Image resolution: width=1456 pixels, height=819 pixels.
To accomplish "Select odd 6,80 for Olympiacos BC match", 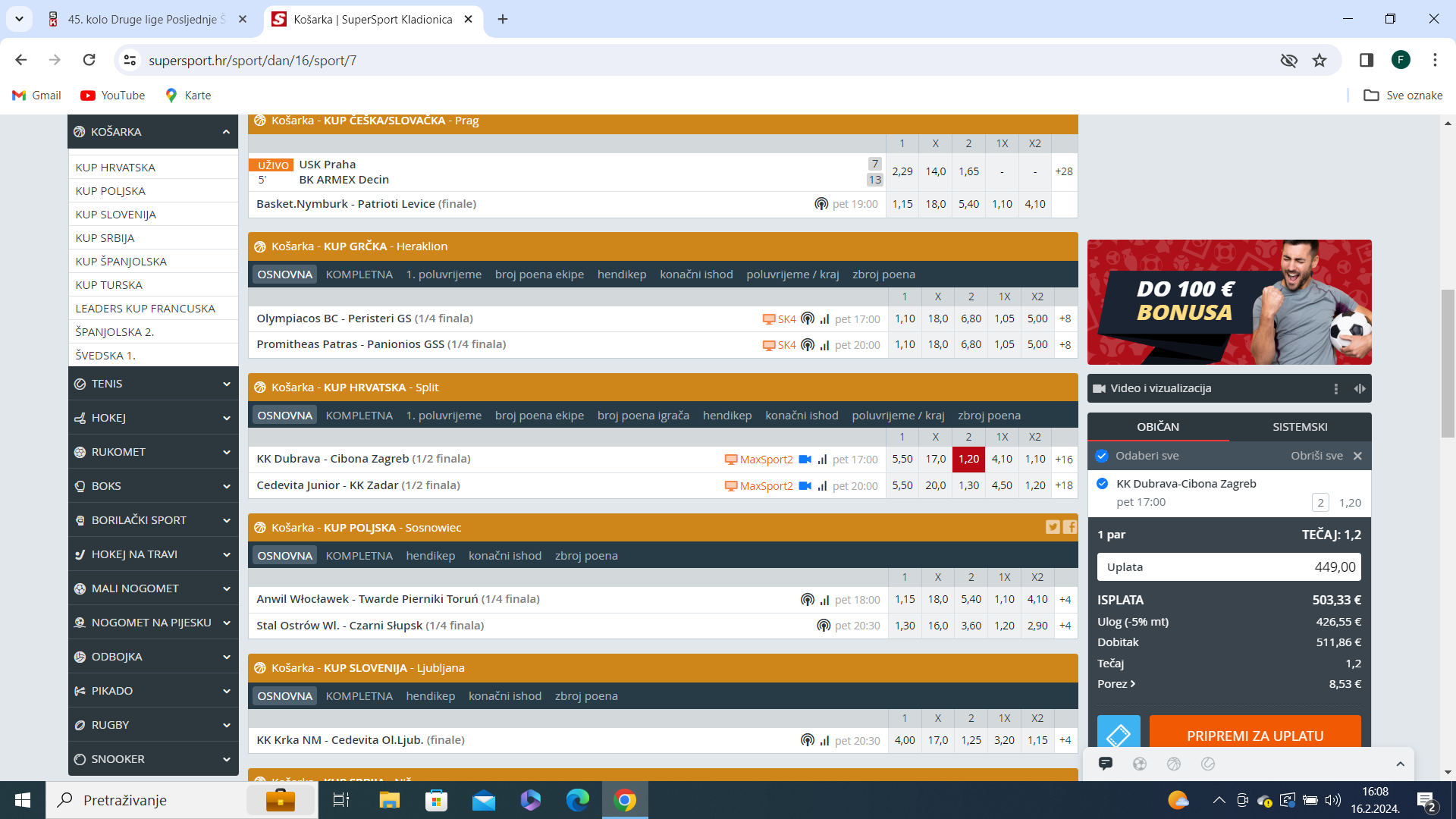I will (x=971, y=319).
